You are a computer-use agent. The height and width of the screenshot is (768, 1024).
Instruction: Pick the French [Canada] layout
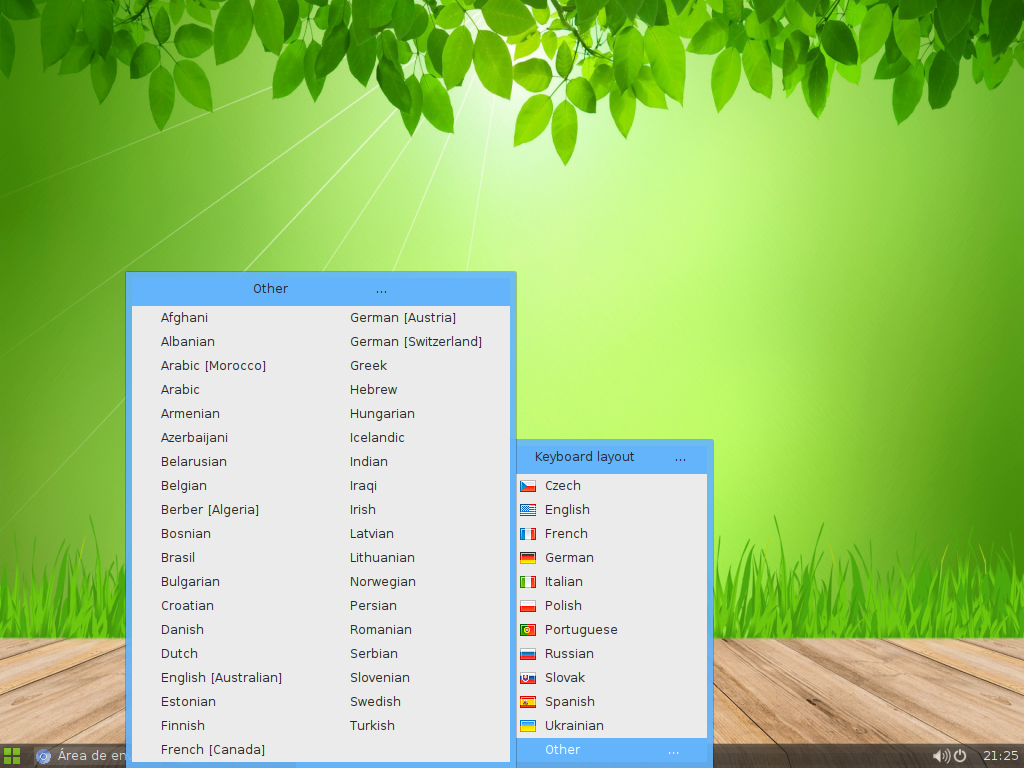pyautogui.click(x=212, y=750)
